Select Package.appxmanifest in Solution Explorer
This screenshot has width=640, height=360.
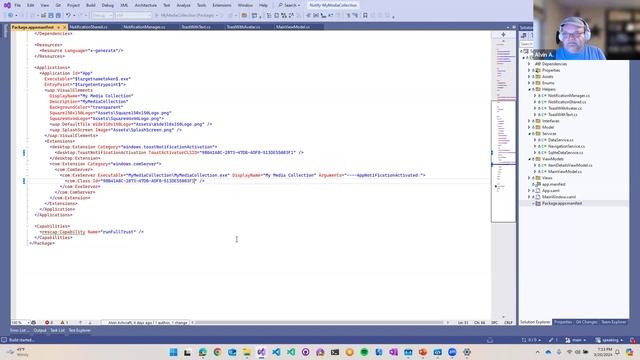tap(562, 203)
